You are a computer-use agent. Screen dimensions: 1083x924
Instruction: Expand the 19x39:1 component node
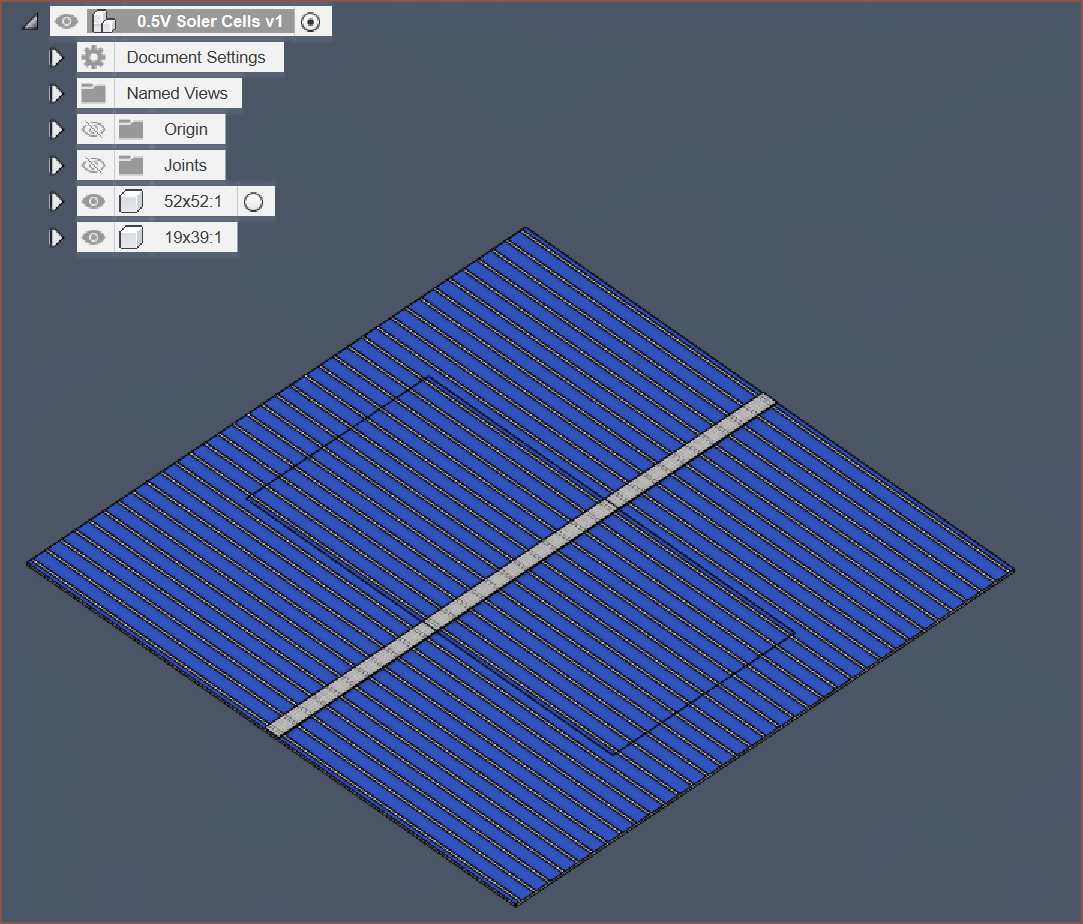(57, 238)
